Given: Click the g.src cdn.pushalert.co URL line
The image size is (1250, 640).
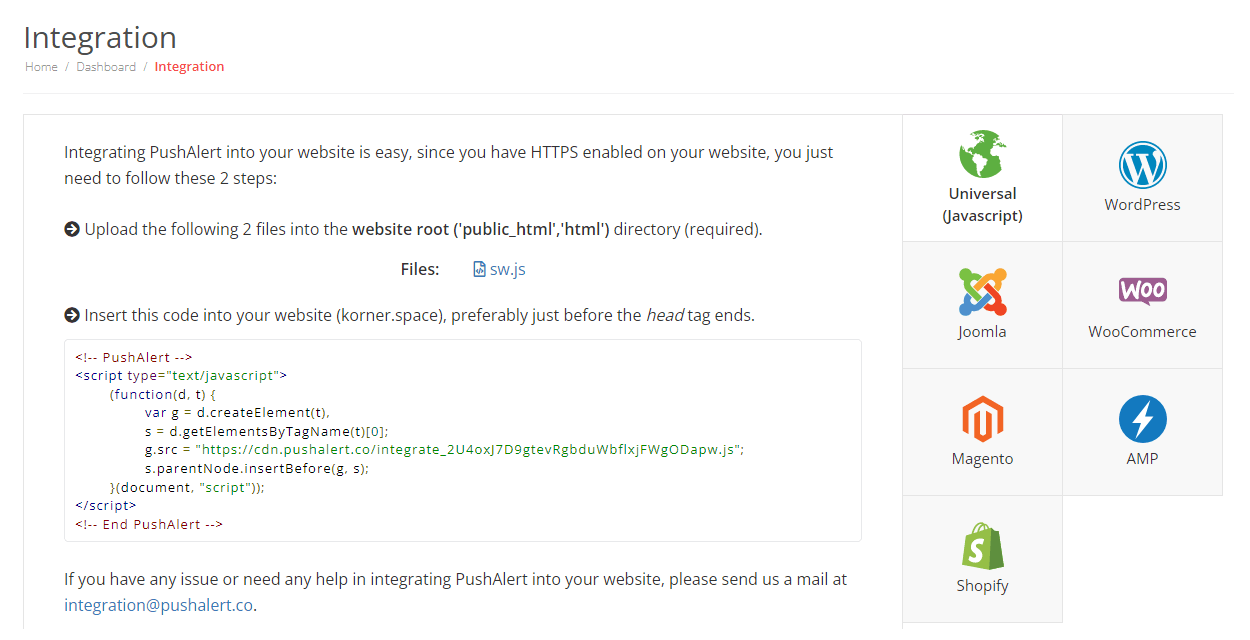Looking at the screenshot, I should (444, 449).
